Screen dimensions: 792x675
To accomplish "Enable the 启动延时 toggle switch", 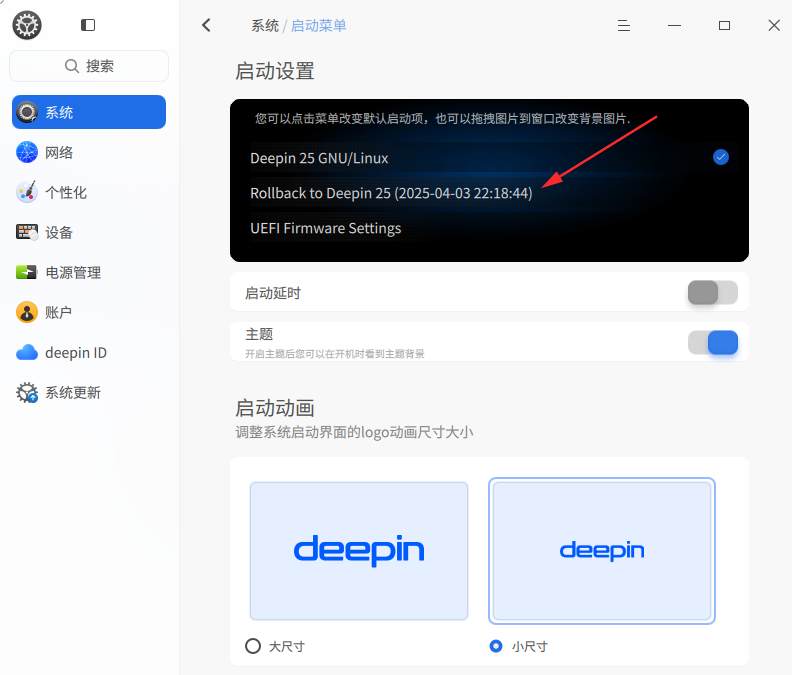I will coord(713,293).
